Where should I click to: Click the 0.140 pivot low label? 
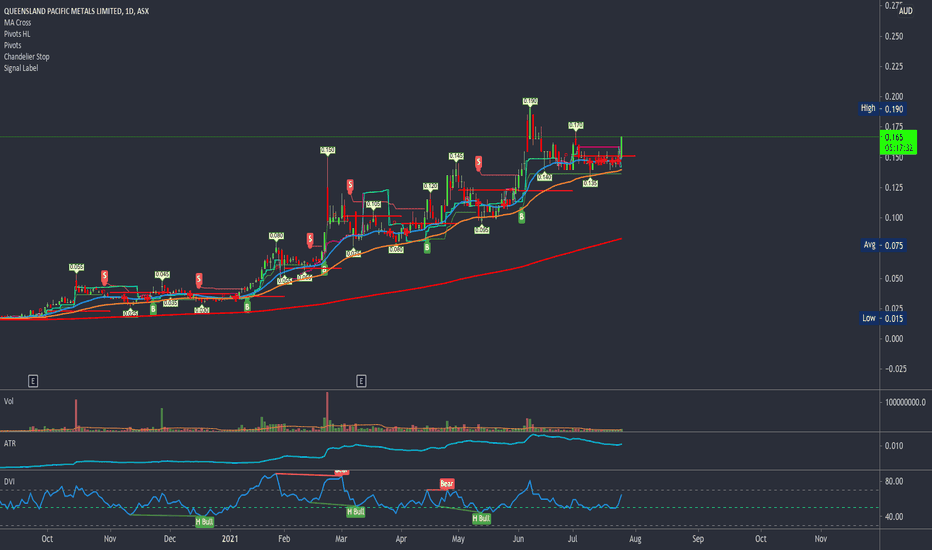[544, 177]
